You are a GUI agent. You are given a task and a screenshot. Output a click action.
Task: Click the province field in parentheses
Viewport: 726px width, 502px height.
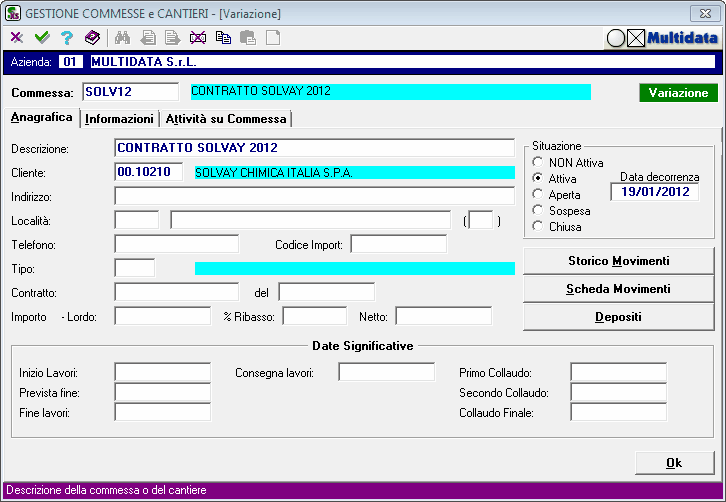point(481,220)
